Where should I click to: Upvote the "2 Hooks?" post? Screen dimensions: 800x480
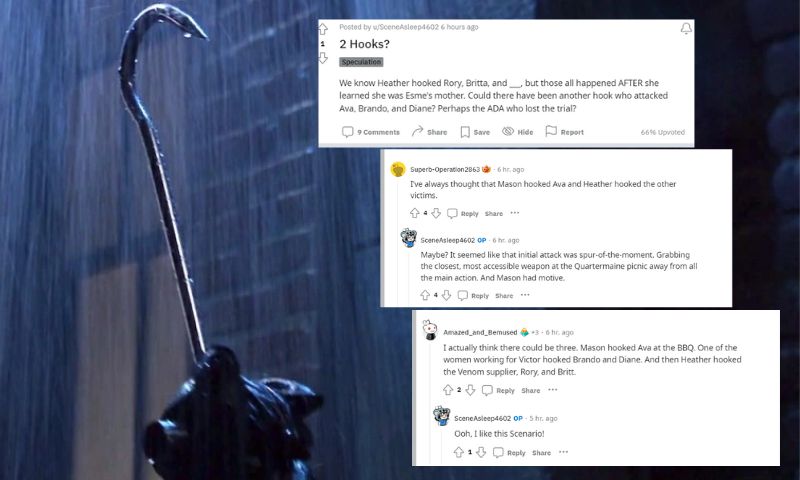[323, 28]
